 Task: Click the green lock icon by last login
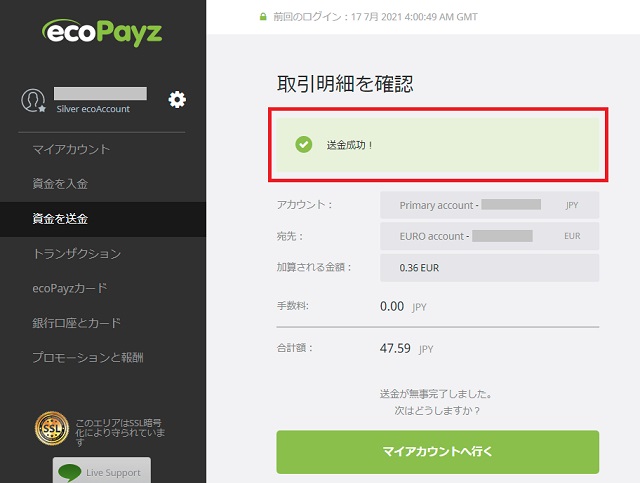coord(263,17)
